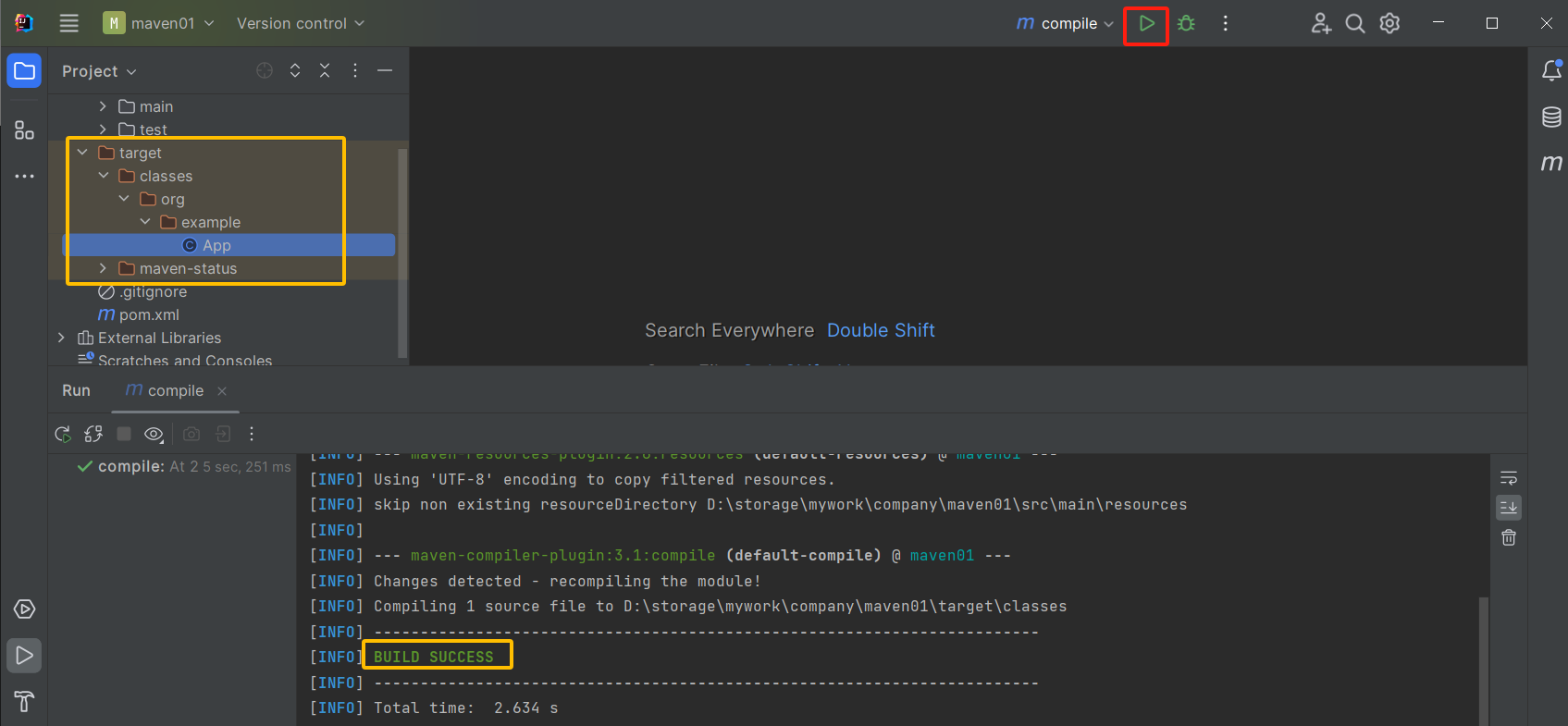Open the Notifications panel
1568x726 pixels.
pos(1551,70)
